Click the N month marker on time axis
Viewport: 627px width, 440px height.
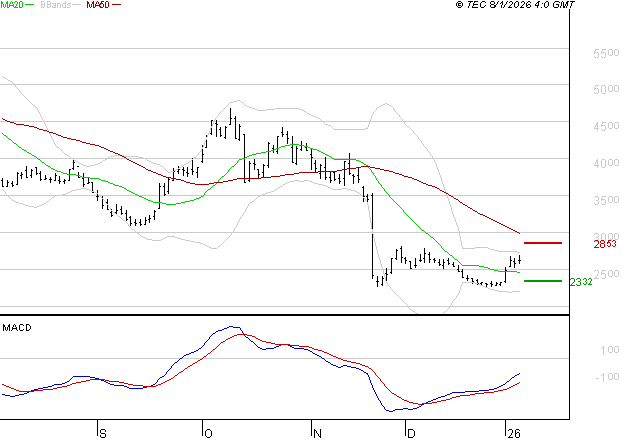pos(317,434)
